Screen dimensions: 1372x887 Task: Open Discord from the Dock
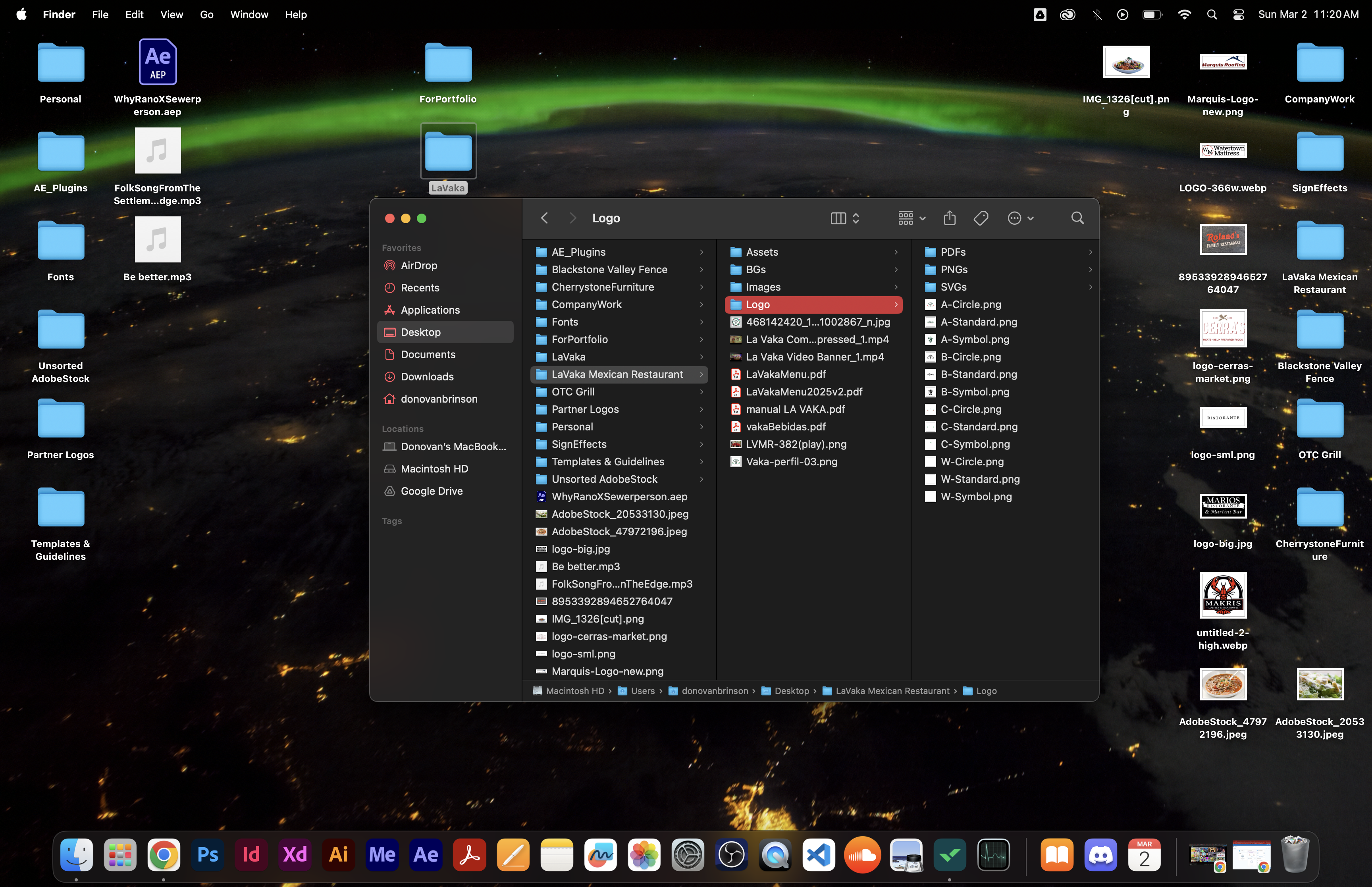click(x=1100, y=855)
